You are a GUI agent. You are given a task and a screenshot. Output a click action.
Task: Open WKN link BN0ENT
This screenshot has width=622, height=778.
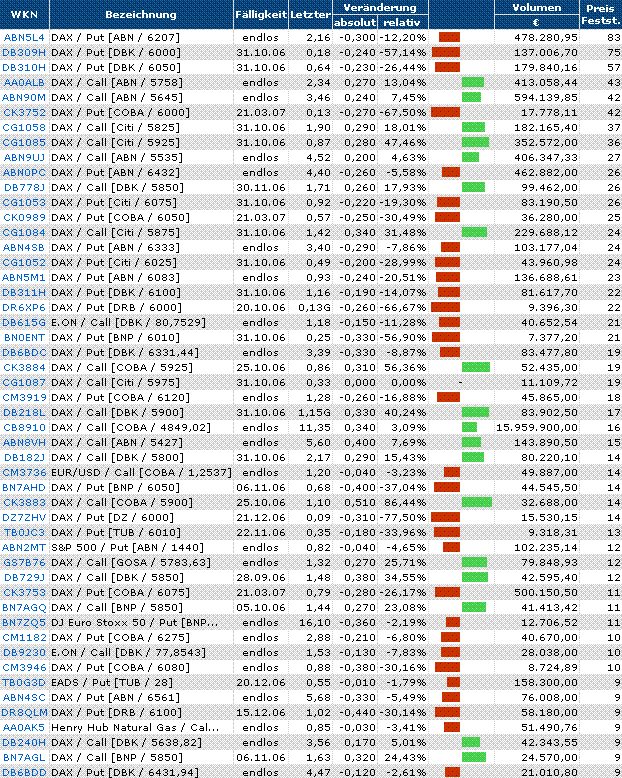pos(24,337)
